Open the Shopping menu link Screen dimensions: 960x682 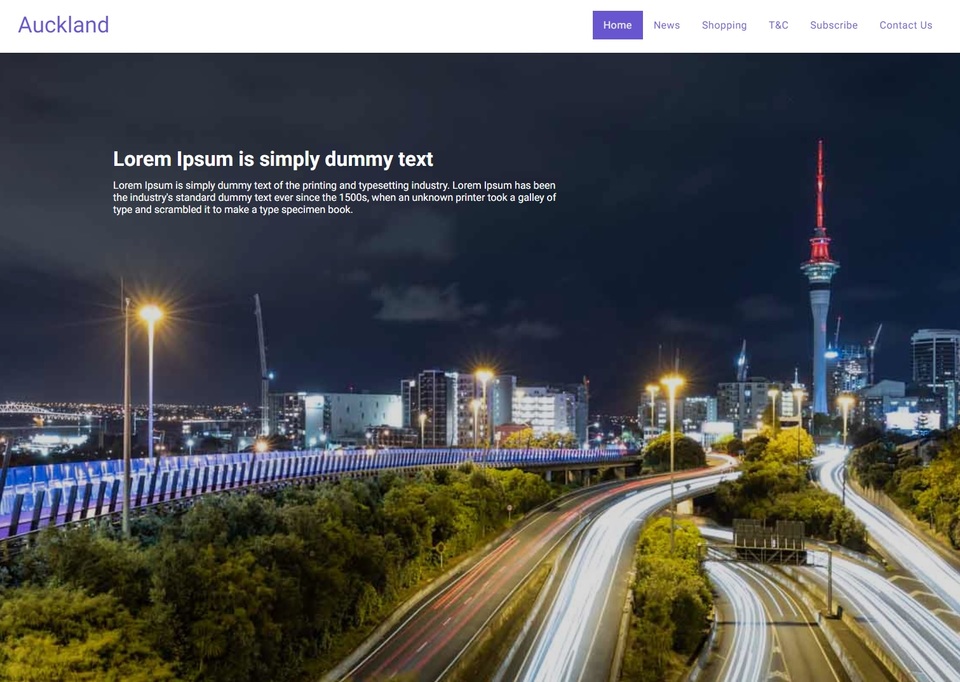point(724,25)
